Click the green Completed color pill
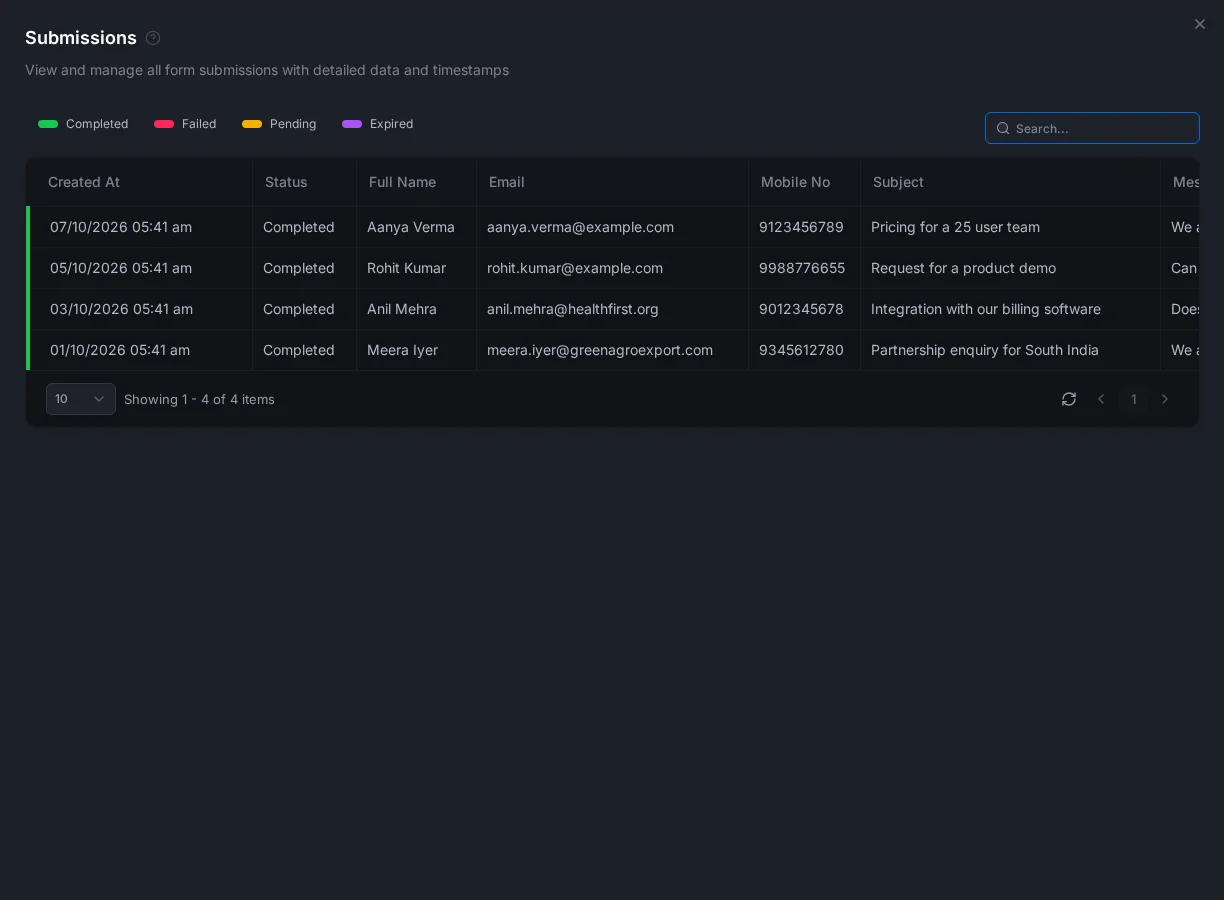This screenshot has width=1224, height=900. coord(48,124)
